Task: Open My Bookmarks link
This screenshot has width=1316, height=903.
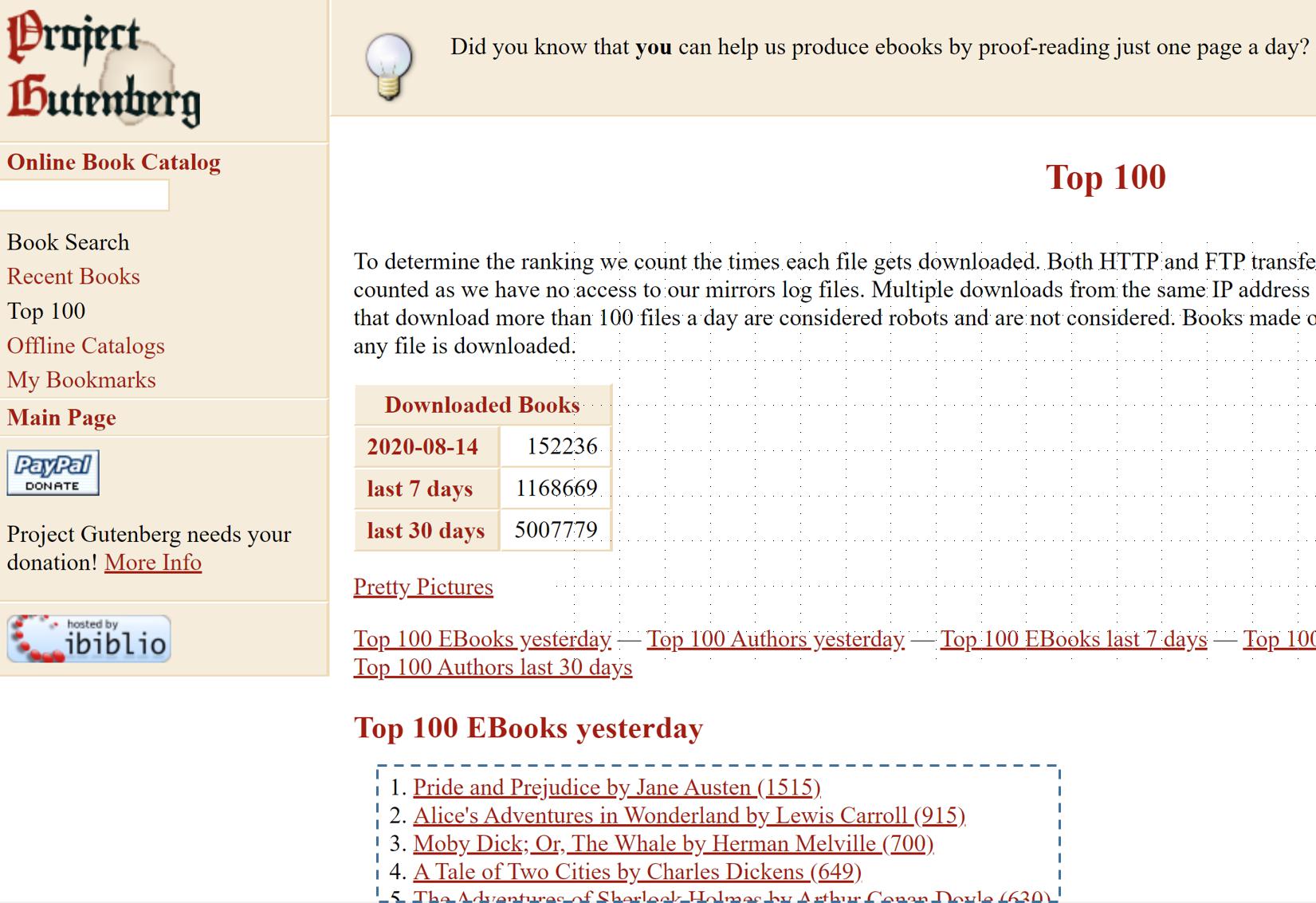Action: coord(81,380)
